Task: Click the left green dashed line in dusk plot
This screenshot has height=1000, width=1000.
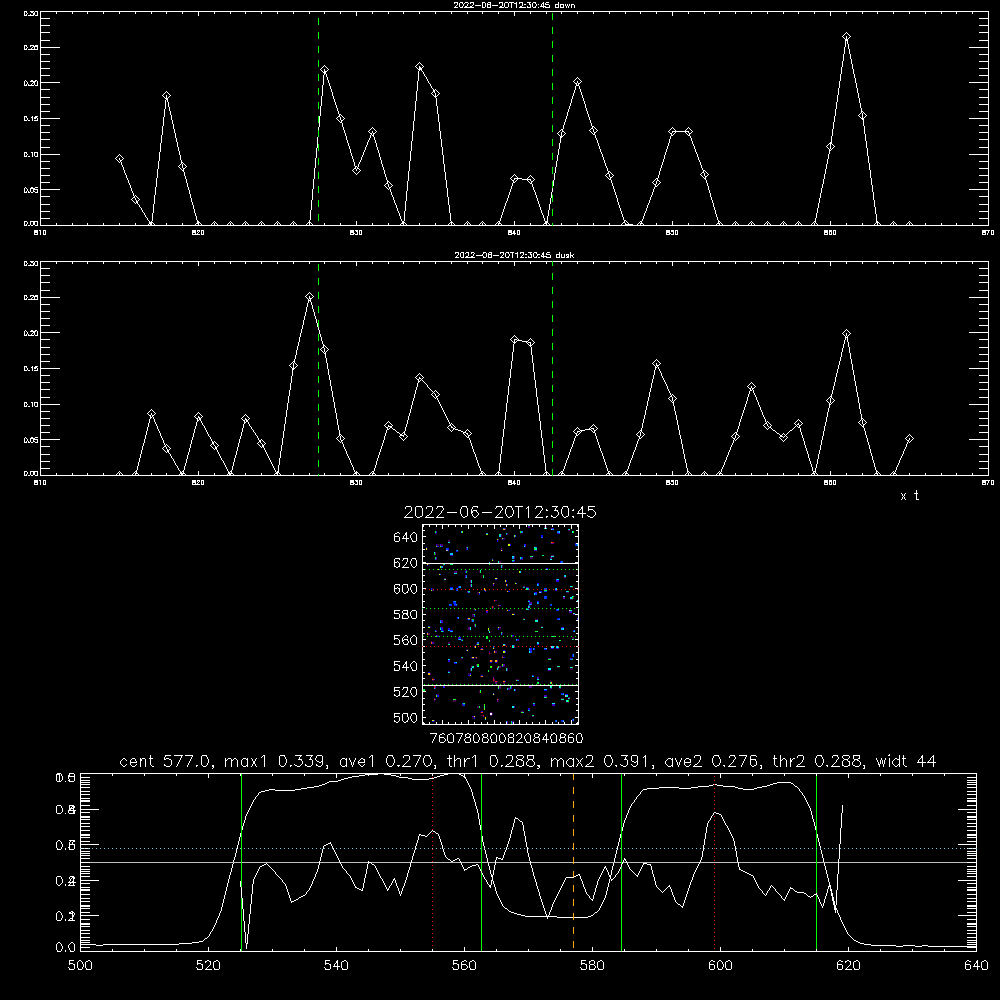Action: (318, 369)
